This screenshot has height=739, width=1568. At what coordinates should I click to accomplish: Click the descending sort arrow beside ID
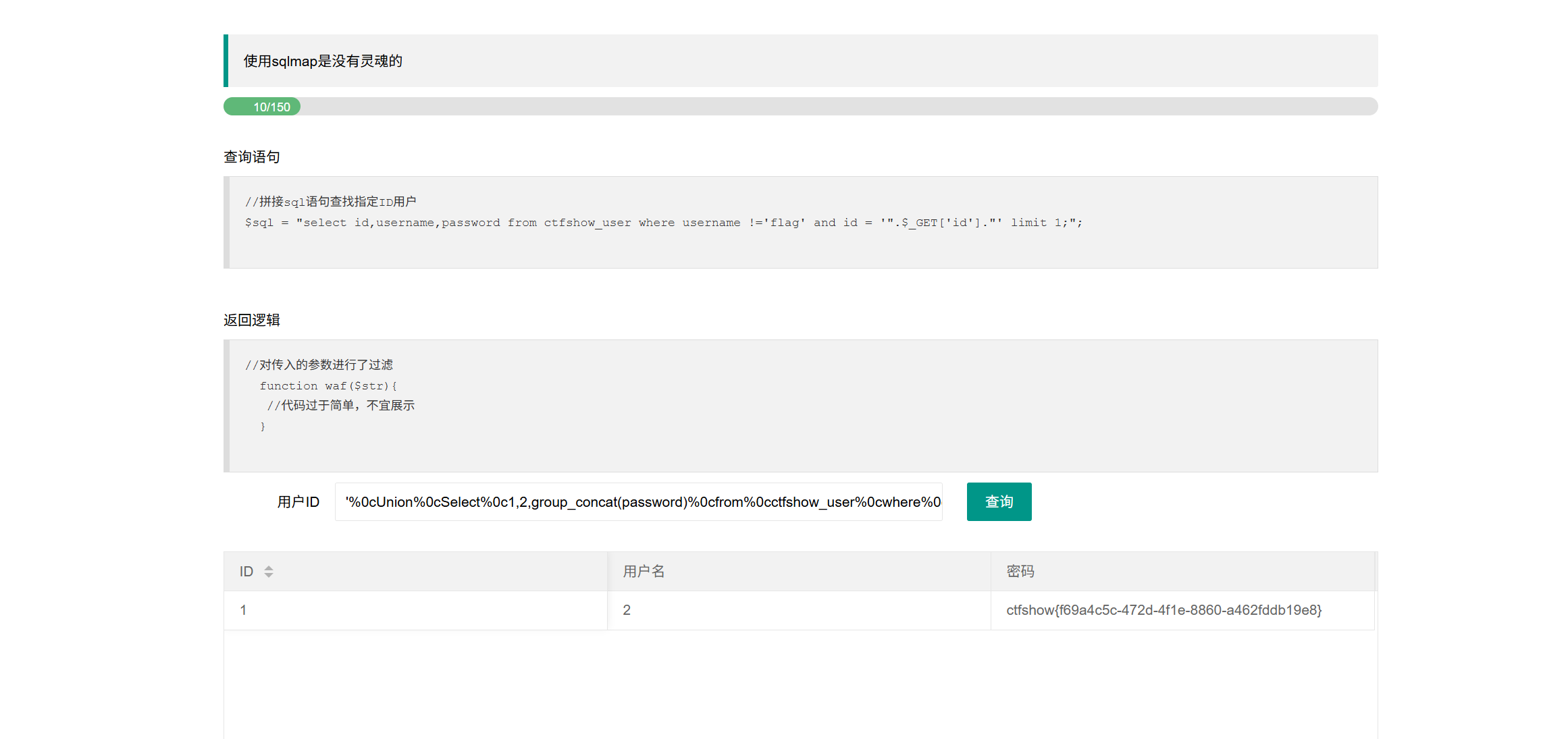coord(269,576)
